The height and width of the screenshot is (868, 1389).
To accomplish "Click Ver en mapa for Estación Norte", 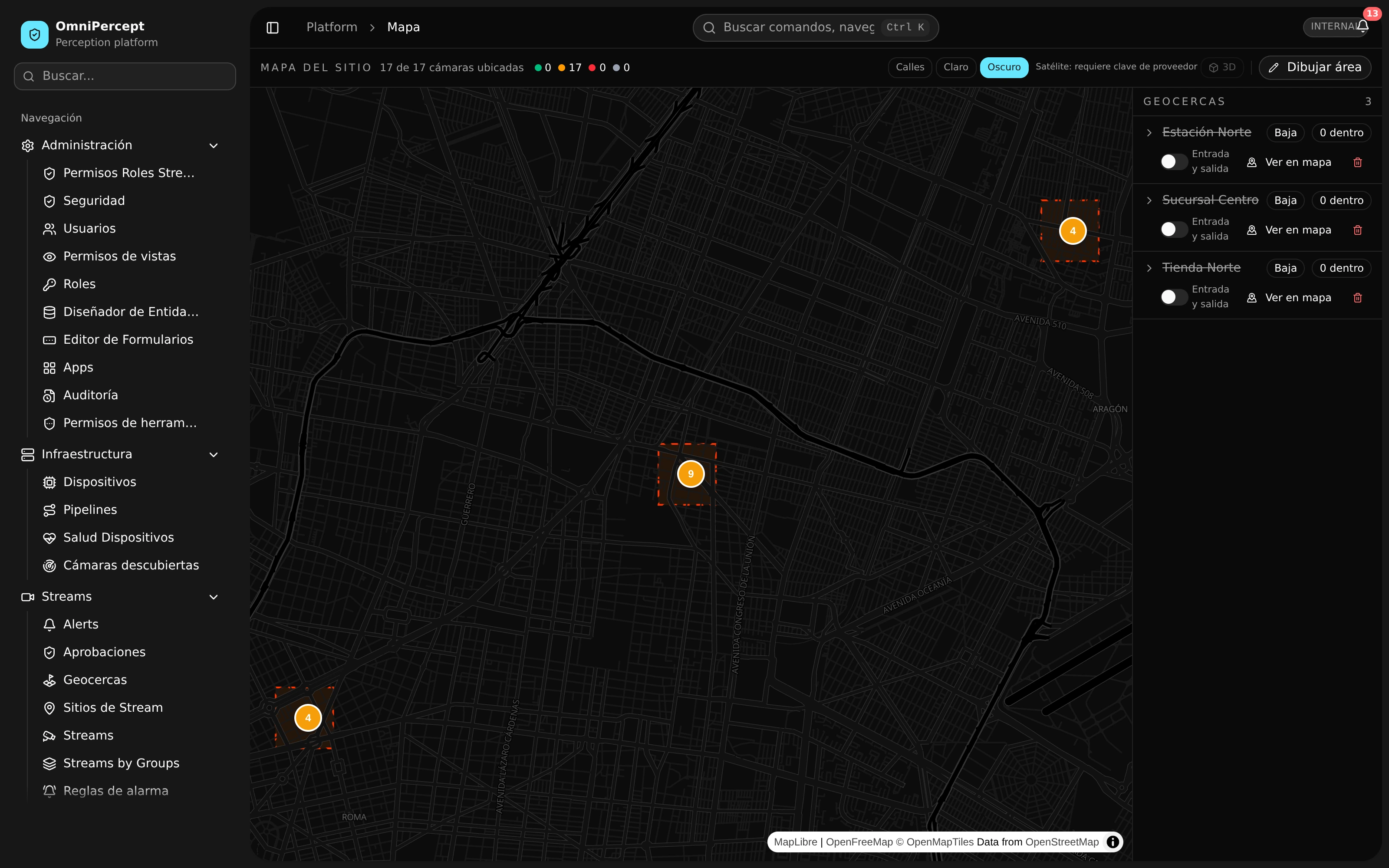I will (1289, 162).
